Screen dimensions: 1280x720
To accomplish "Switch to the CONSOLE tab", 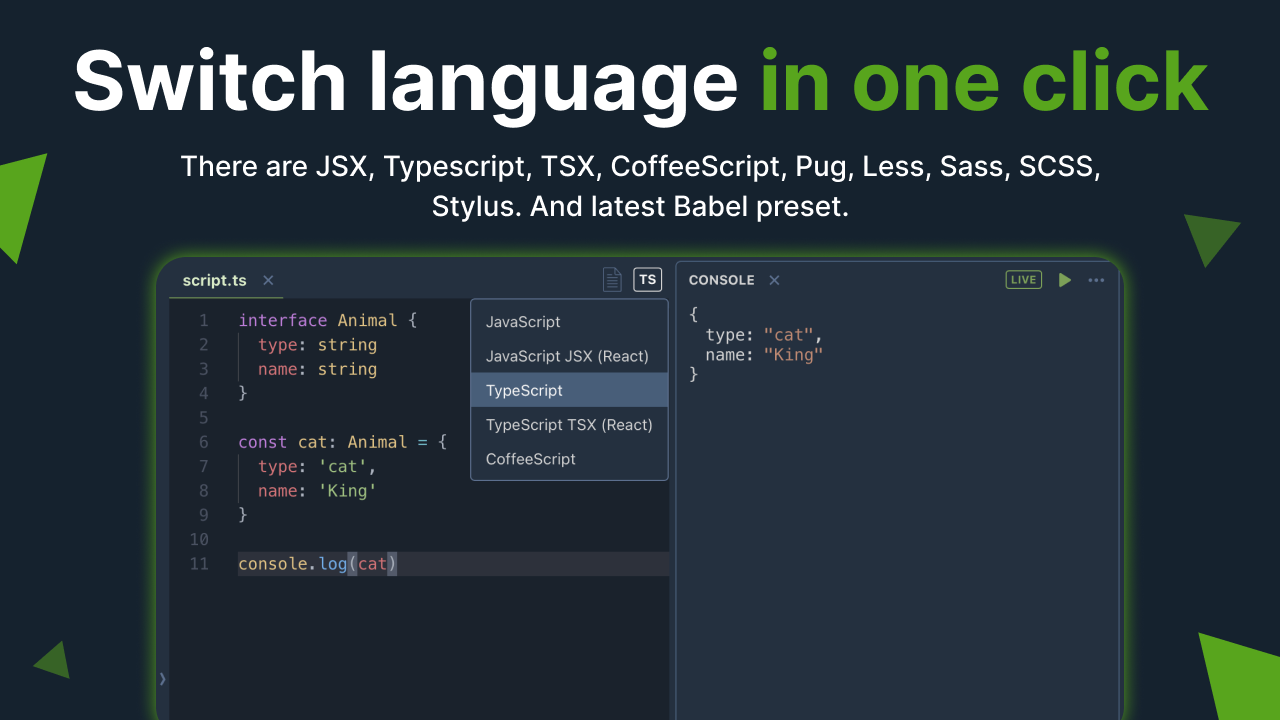I will click(x=721, y=281).
